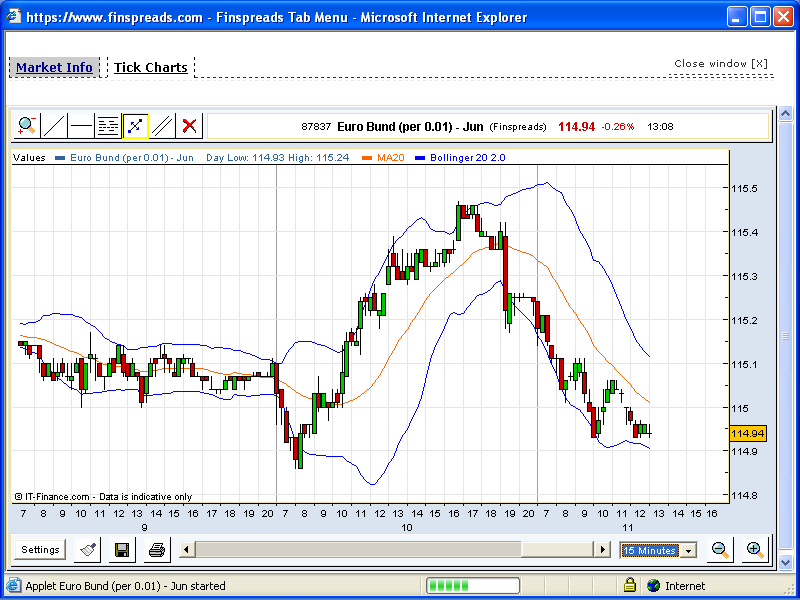Image resolution: width=800 pixels, height=600 pixels.
Task: Select the parallel channel lines tool
Action: tap(162, 126)
